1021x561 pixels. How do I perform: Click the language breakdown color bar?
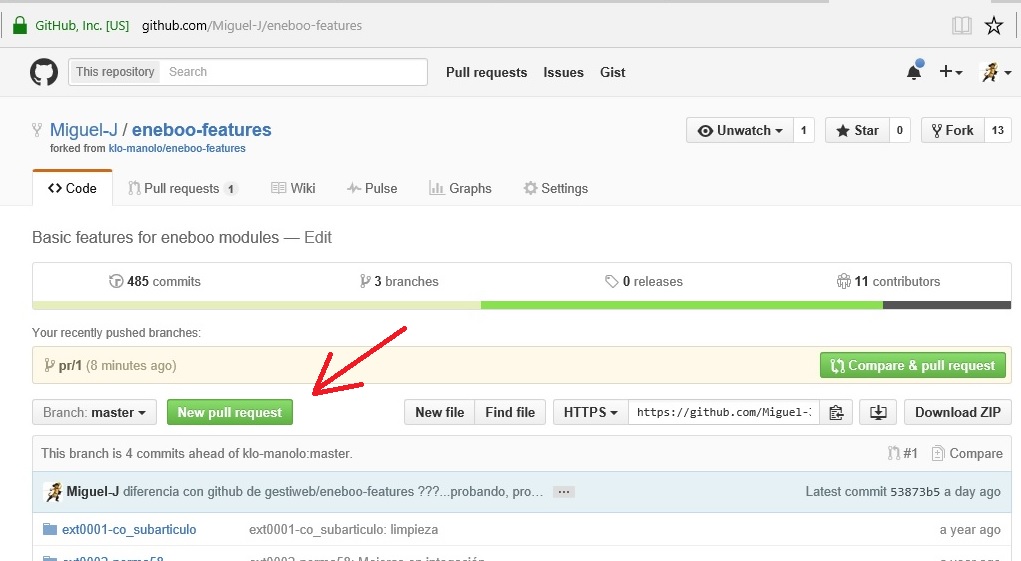pyautogui.click(x=522, y=305)
